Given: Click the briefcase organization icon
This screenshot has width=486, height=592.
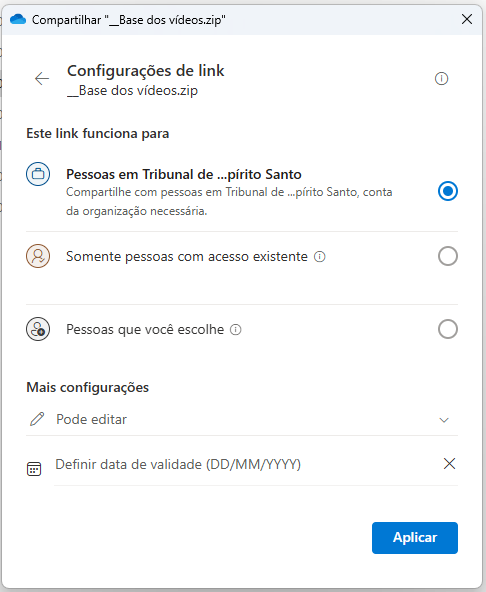Looking at the screenshot, I should (38, 174).
